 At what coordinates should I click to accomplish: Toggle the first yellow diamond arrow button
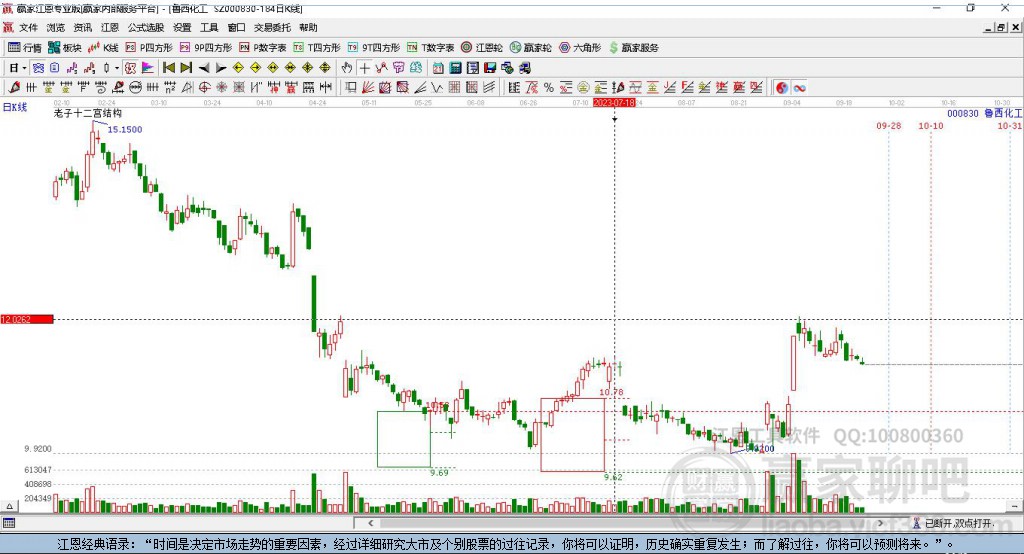238,68
